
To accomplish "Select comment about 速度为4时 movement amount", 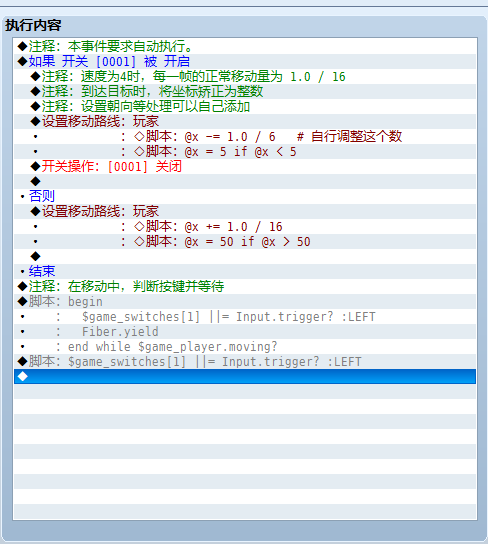I will pos(245,76).
